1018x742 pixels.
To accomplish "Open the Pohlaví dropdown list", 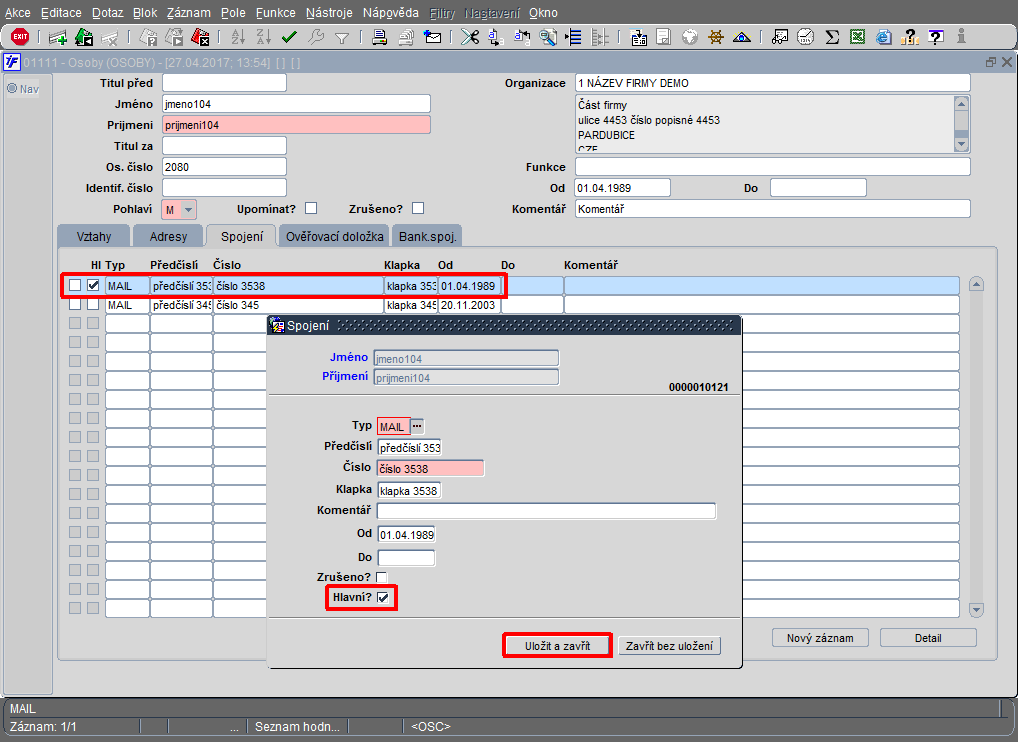I will coord(188,210).
